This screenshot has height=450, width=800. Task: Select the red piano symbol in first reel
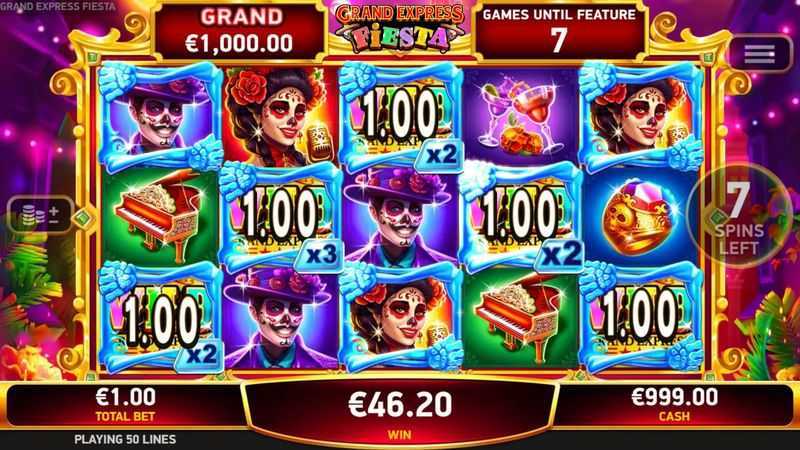(x=161, y=218)
